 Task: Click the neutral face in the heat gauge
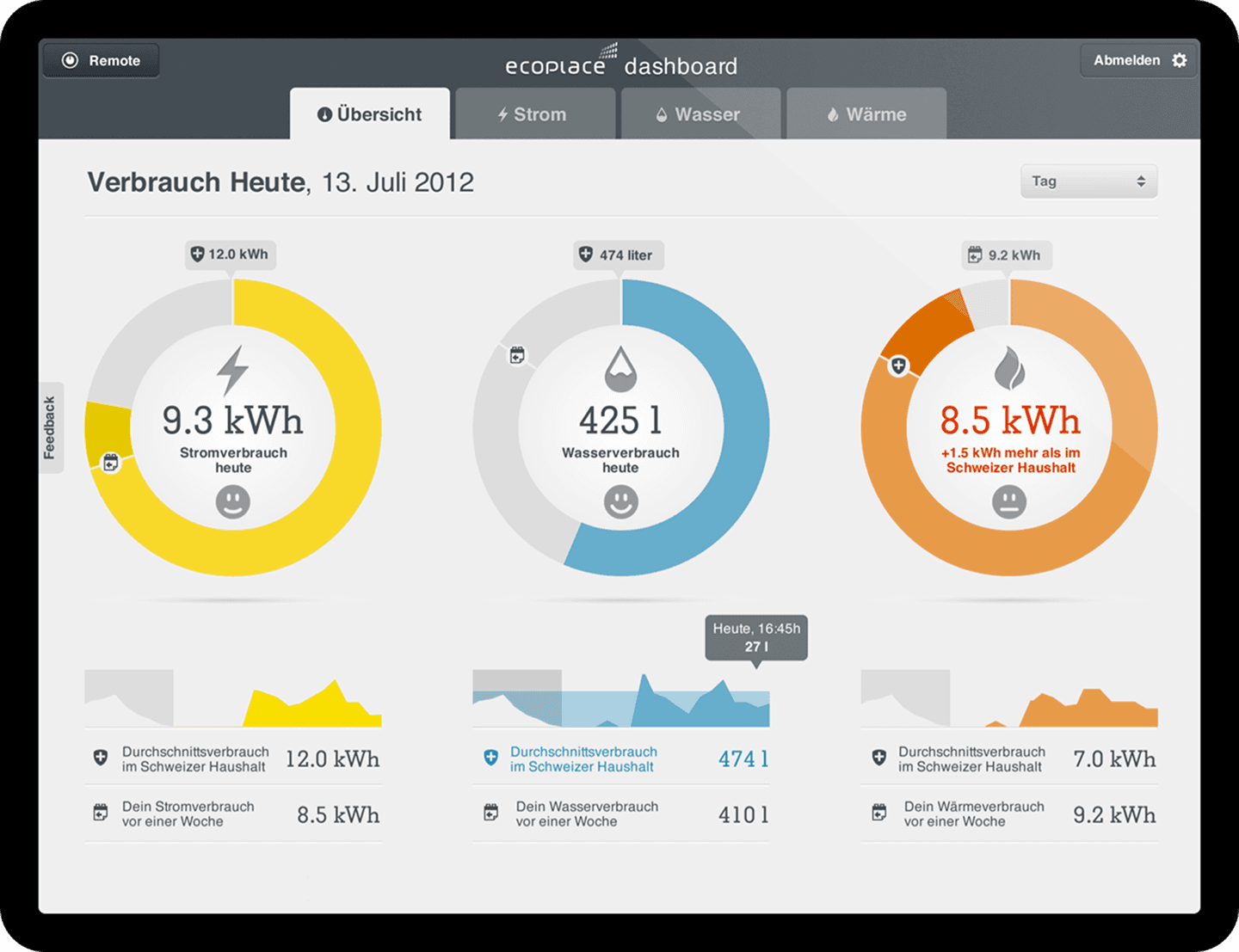[1009, 501]
